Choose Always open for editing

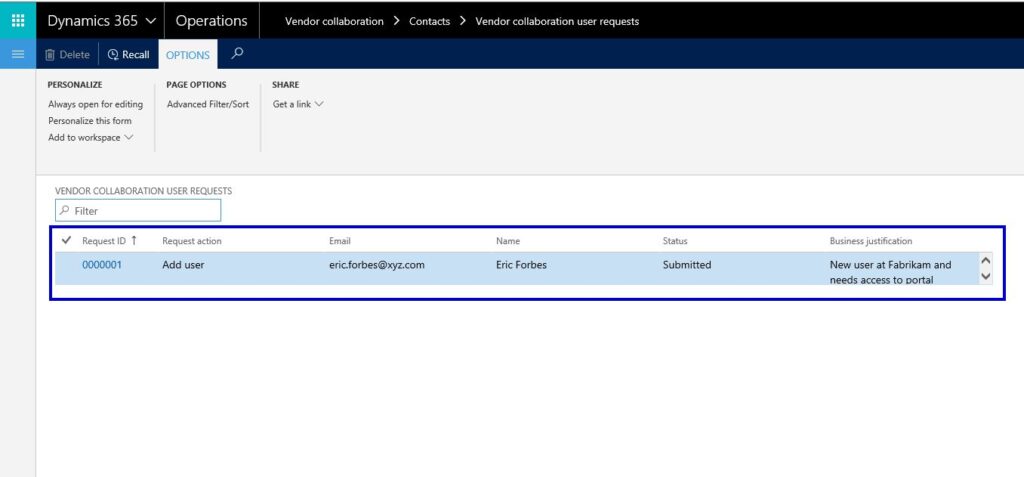[x=95, y=105]
